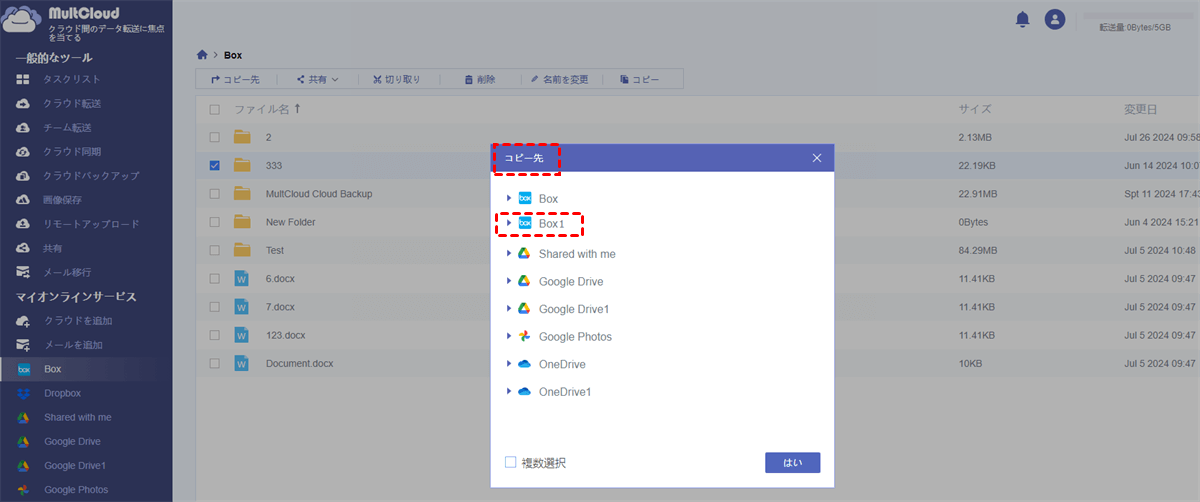Click the 名前を変更 toolbar button
Image resolution: width=1200 pixels, height=502 pixels.
tap(559, 79)
